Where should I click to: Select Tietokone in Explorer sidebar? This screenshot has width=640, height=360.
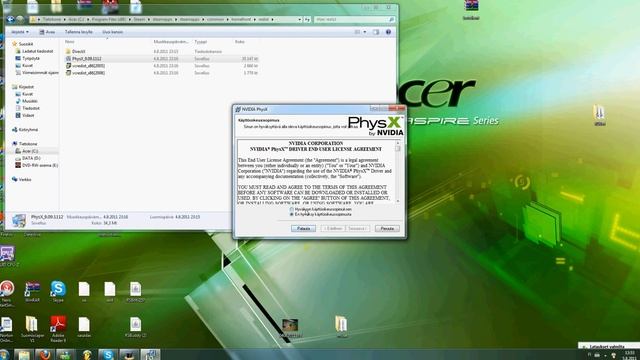(24, 144)
